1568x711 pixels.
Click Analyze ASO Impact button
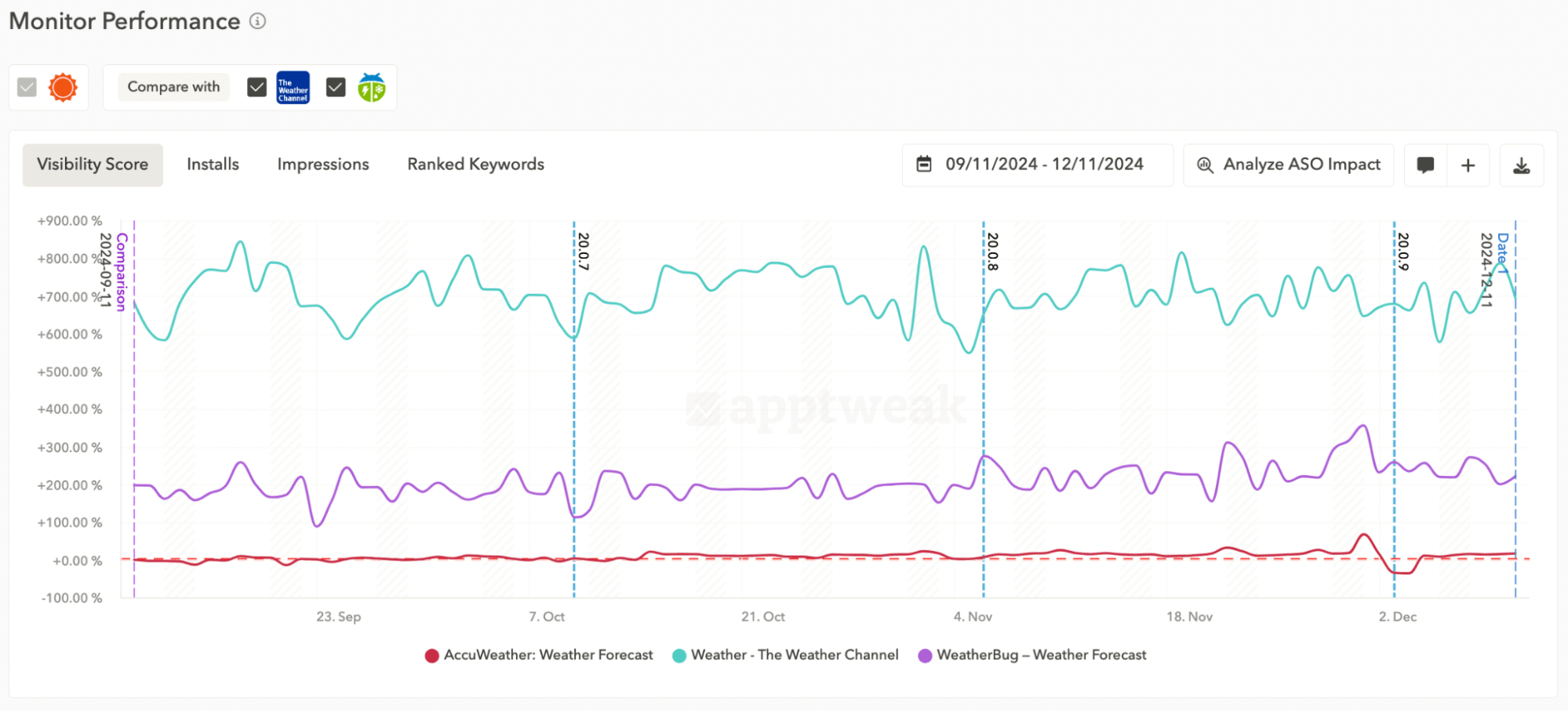click(1288, 165)
